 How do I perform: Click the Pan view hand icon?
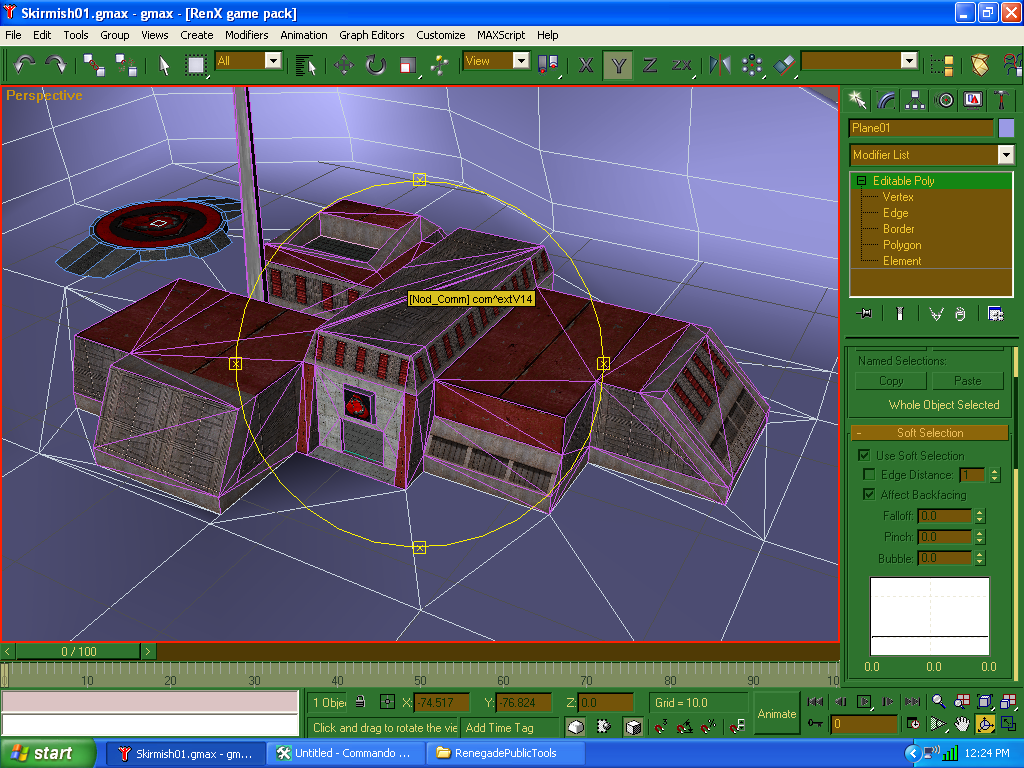961,724
